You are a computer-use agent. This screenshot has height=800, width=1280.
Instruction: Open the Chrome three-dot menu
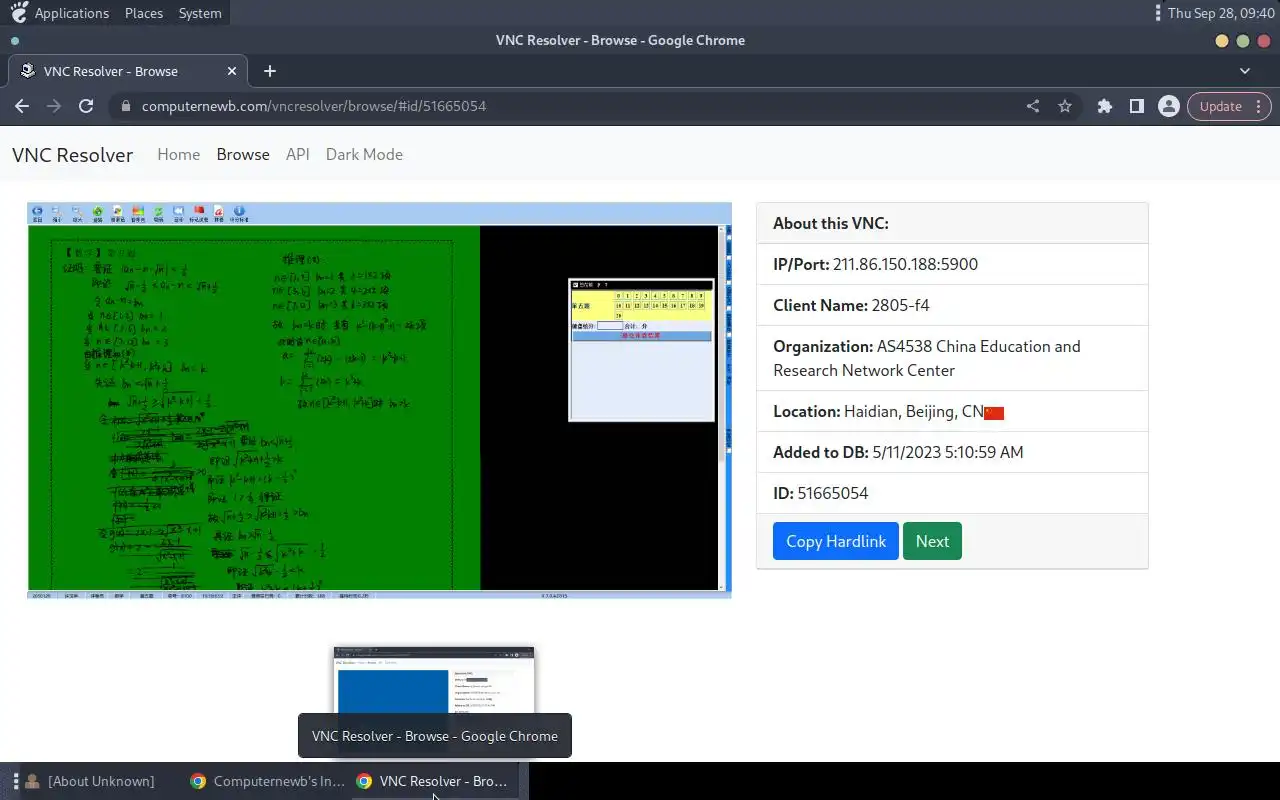coord(1259,106)
